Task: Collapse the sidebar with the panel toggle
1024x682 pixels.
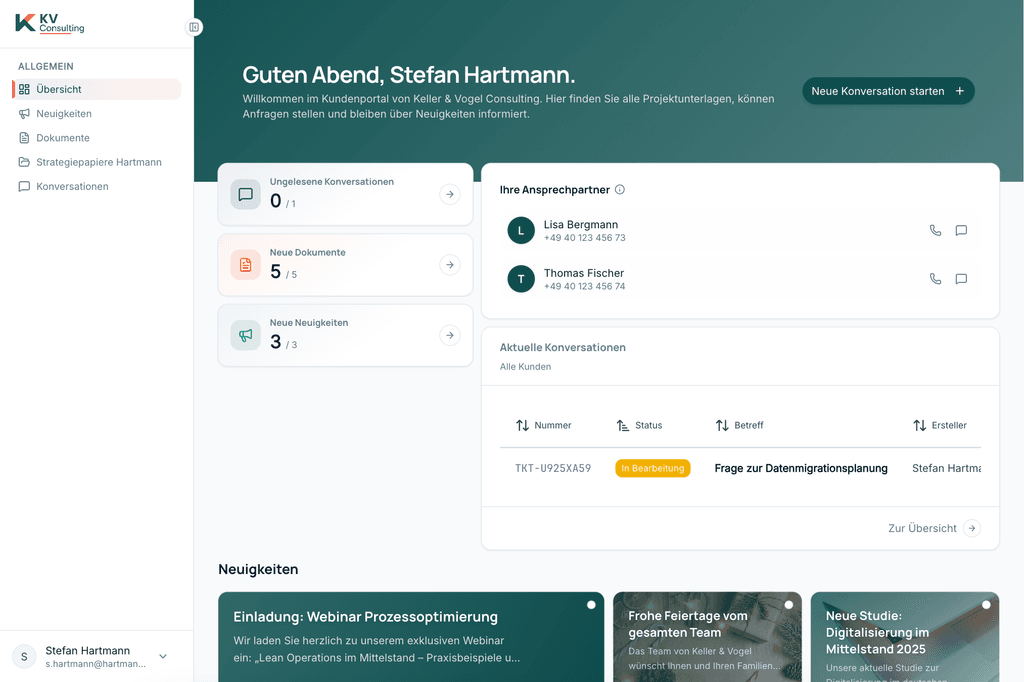Action: [193, 27]
